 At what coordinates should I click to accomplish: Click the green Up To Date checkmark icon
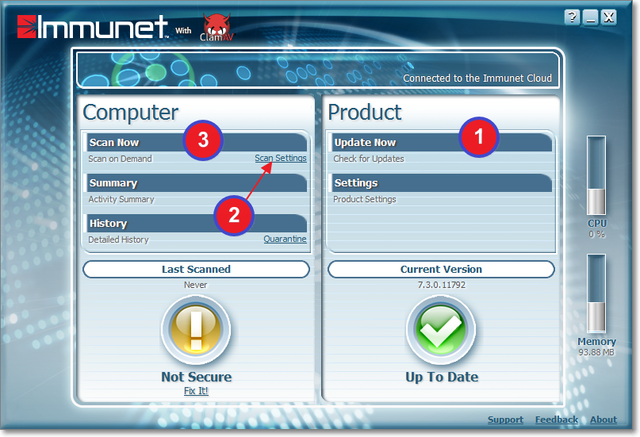tap(440, 330)
